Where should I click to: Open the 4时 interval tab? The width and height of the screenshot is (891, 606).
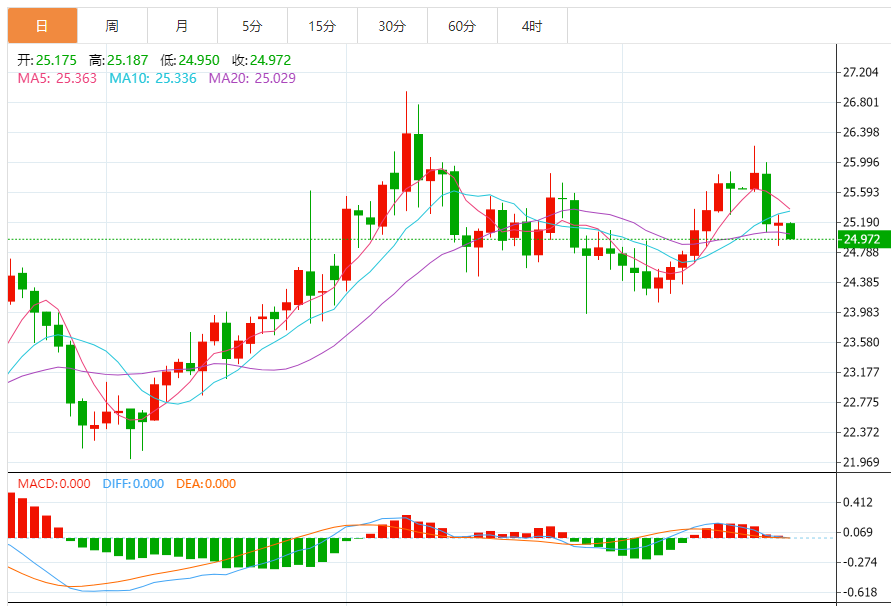(x=532, y=26)
